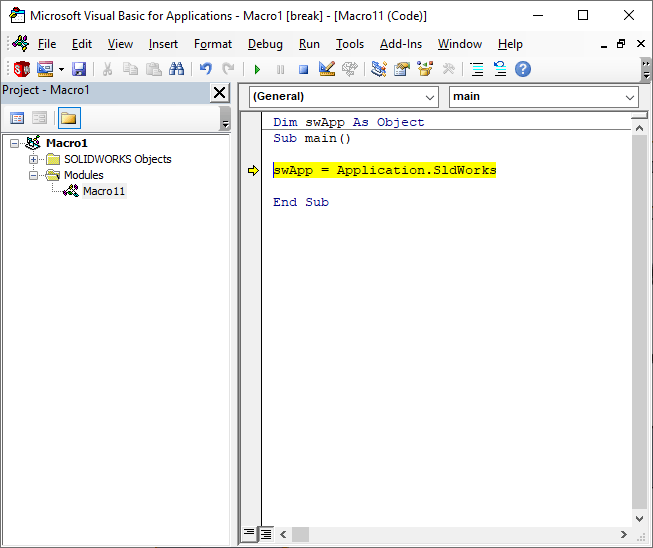Image resolution: width=653 pixels, height=548 pixels.
Task: Toggle Folders view in Project panel
Action: pyautogui.click(x=69, y=118)
